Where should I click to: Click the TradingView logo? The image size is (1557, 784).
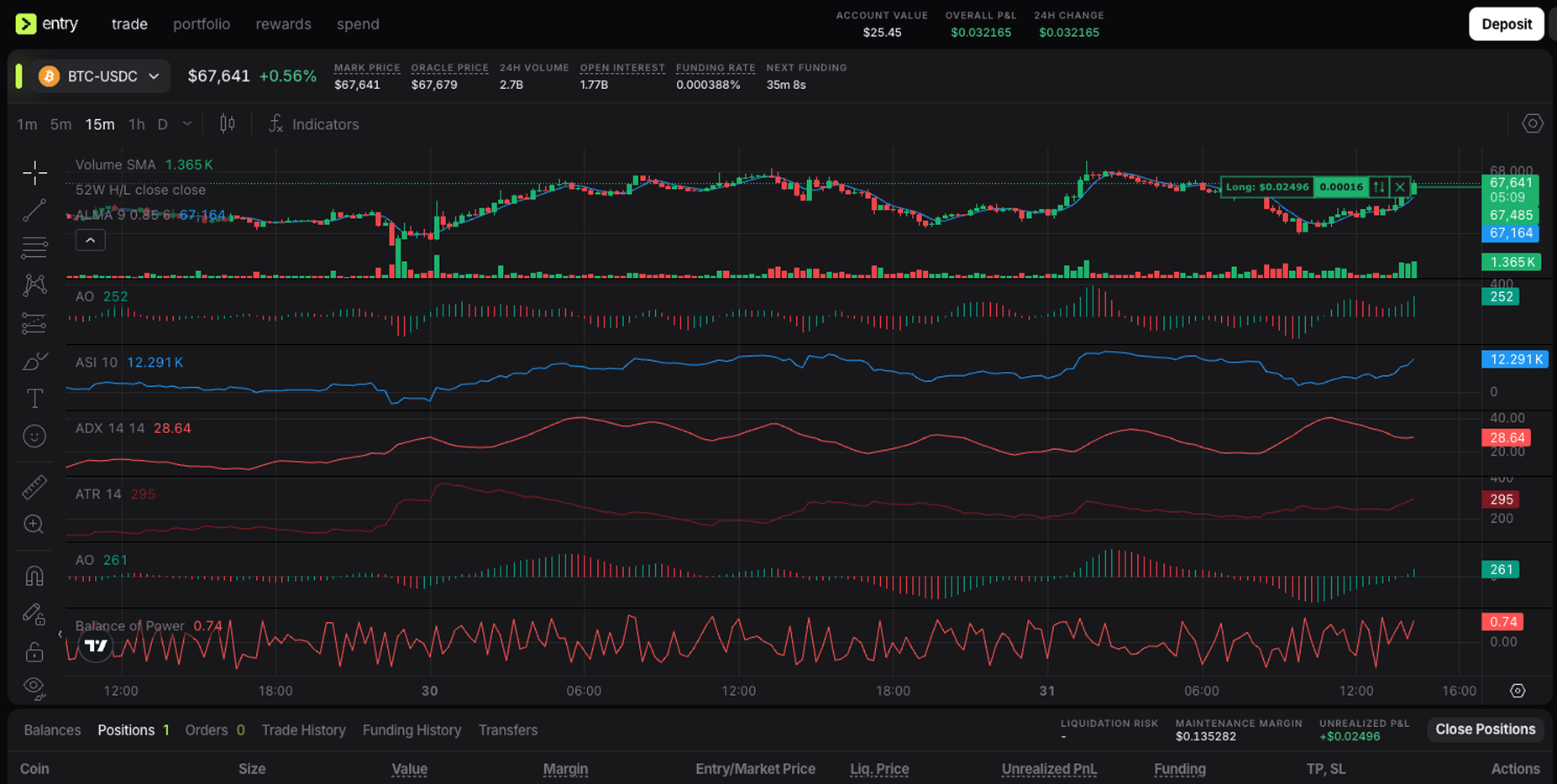(96, 645)
